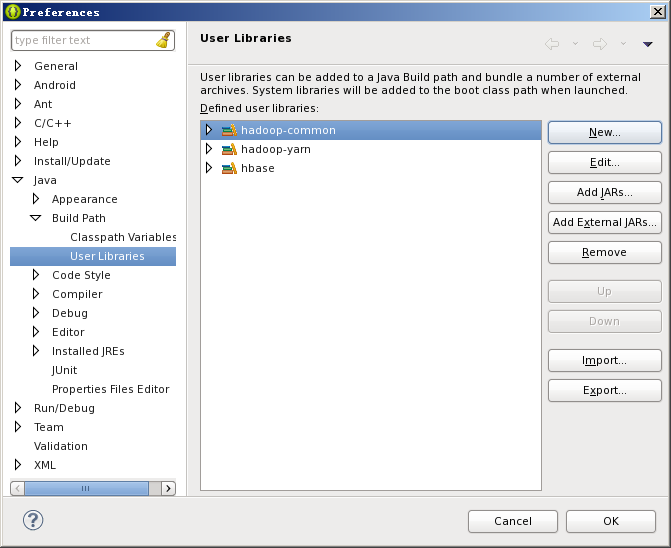Expand the Ant preferences node
671x548 pixels.
[18, 104]
